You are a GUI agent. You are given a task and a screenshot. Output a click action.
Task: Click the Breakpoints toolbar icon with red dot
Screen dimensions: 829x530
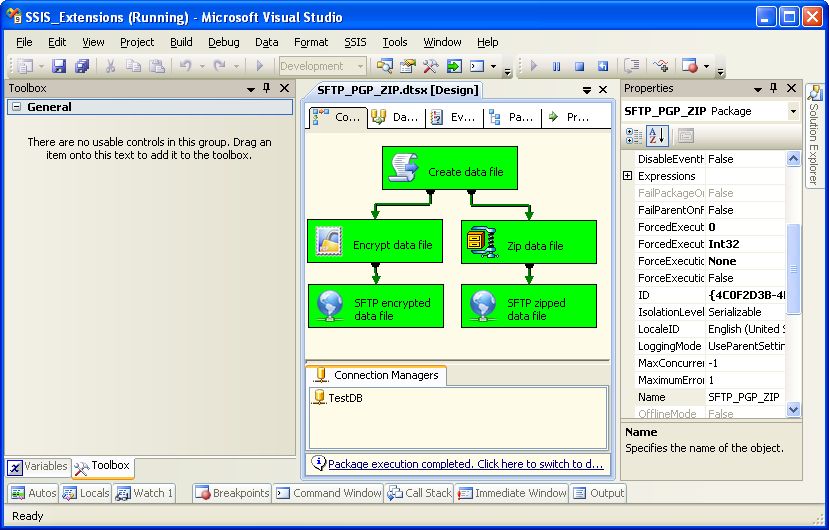tap(689, 66)
